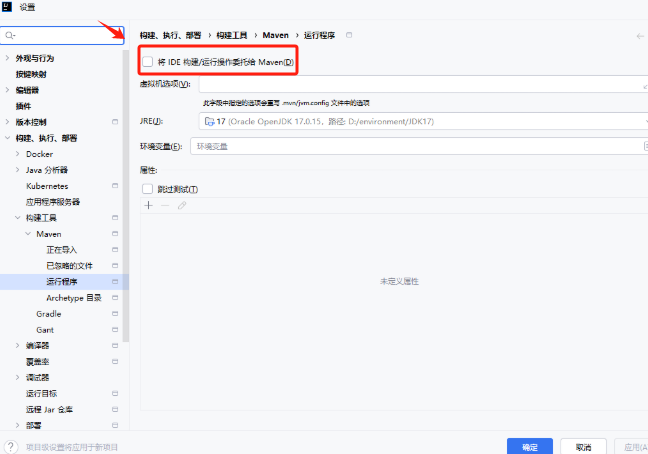Click project-level icon on 已忽略的文件 row
Viewport: 648px width, 454px height.
pos(115,266)
